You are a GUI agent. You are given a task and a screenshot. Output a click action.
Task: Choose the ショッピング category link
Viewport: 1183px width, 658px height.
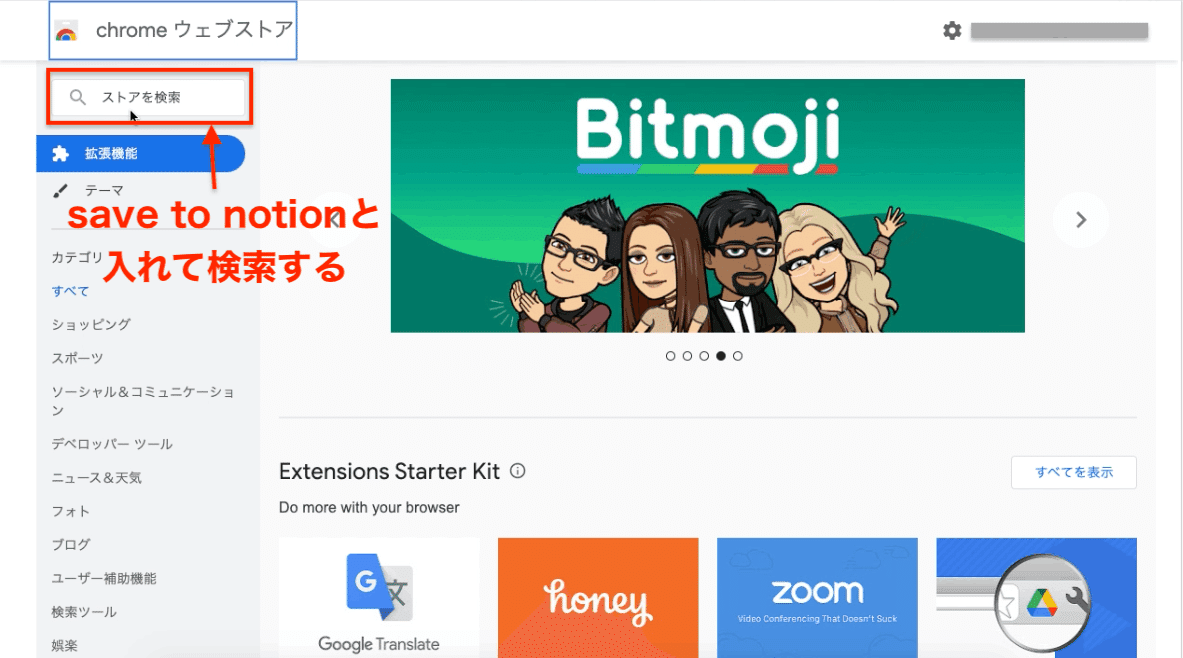click(91, 324)
